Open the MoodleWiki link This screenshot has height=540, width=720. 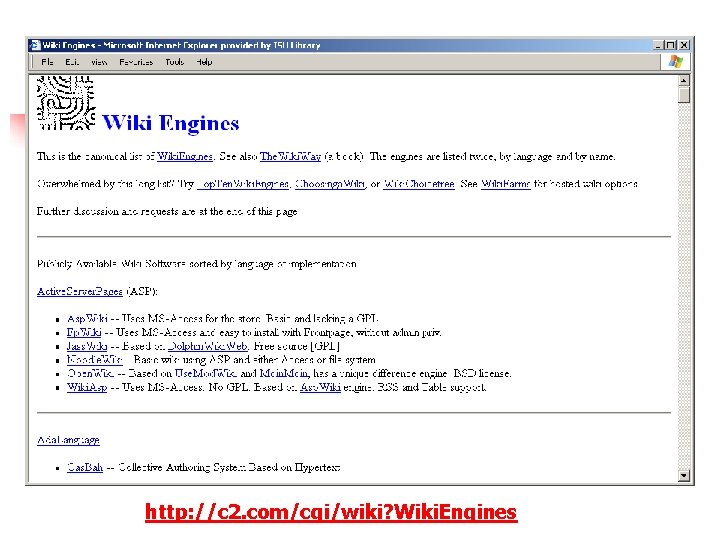(95, 360)
